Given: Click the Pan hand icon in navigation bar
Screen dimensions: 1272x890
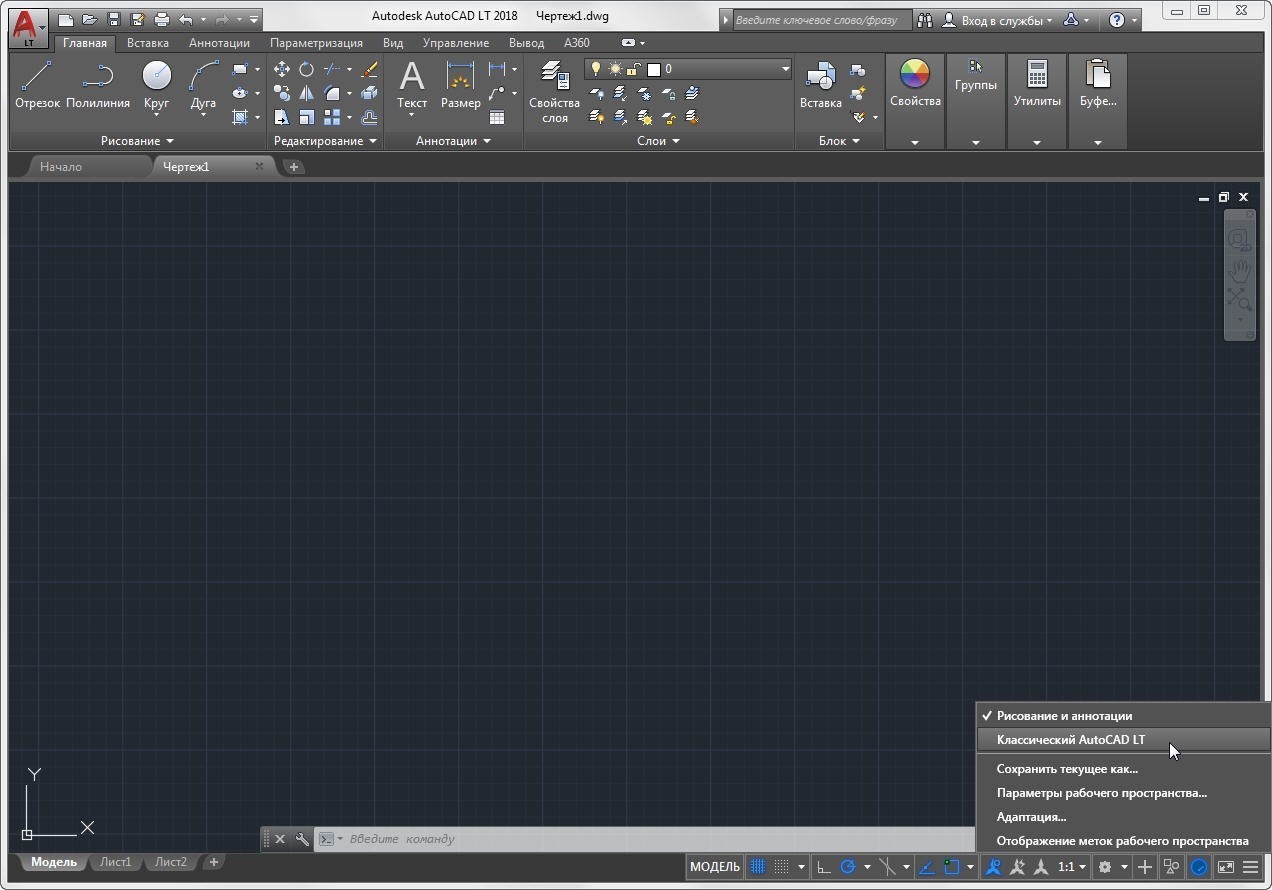Looking at the screenshot, I should coord(1240,269).
